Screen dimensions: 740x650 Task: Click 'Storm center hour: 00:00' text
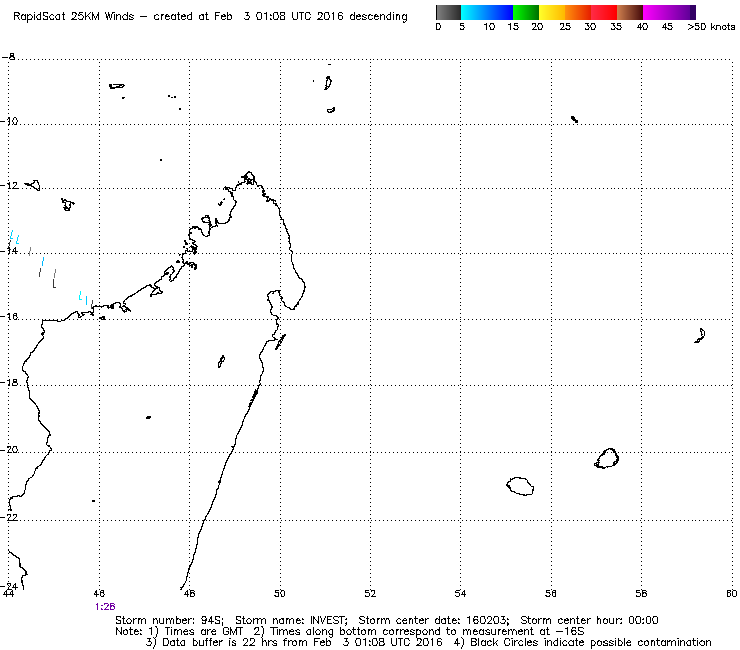(x=589, y=620)
